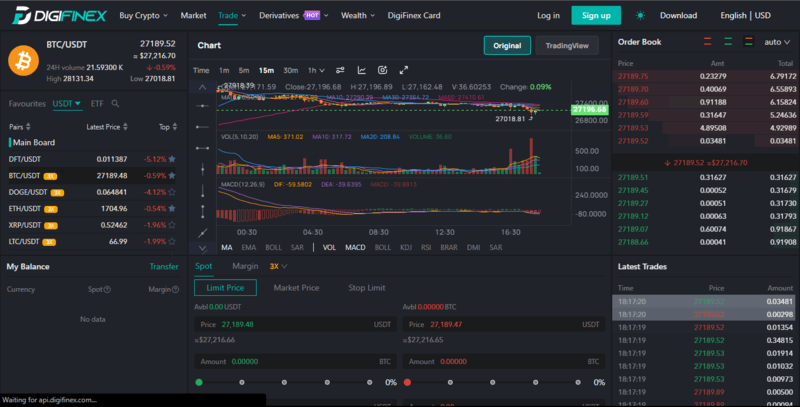Take a chart snapshot with camera icon
Image resolution: width=800 pixels, height=407 pixels.
[383, 70]
